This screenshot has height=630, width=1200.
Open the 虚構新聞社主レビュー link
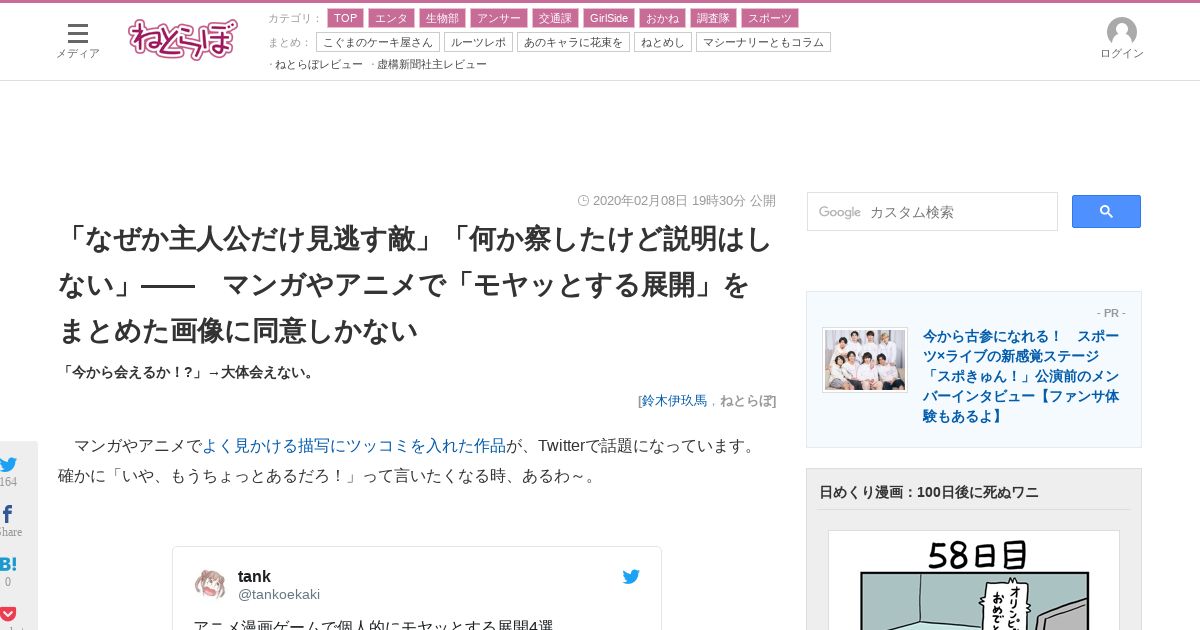432,64
